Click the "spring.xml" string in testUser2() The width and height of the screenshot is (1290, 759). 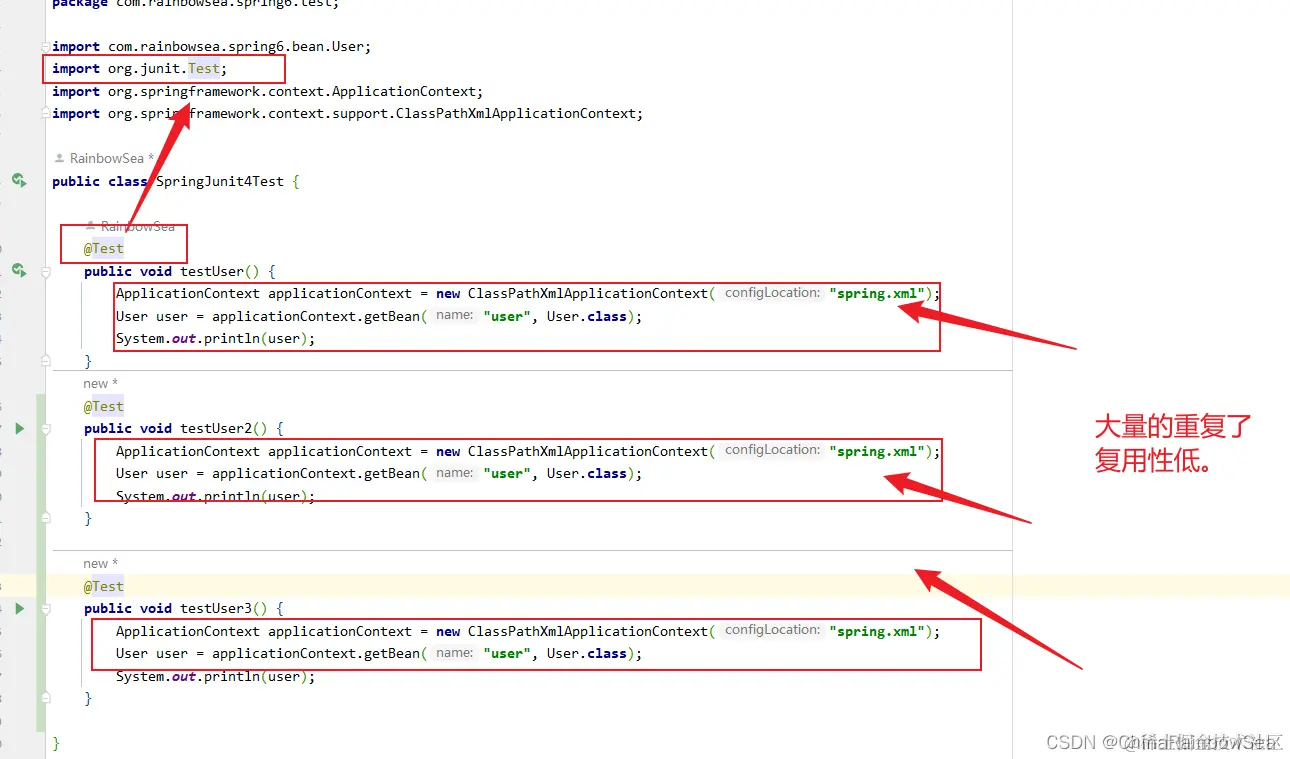[877, 451]
